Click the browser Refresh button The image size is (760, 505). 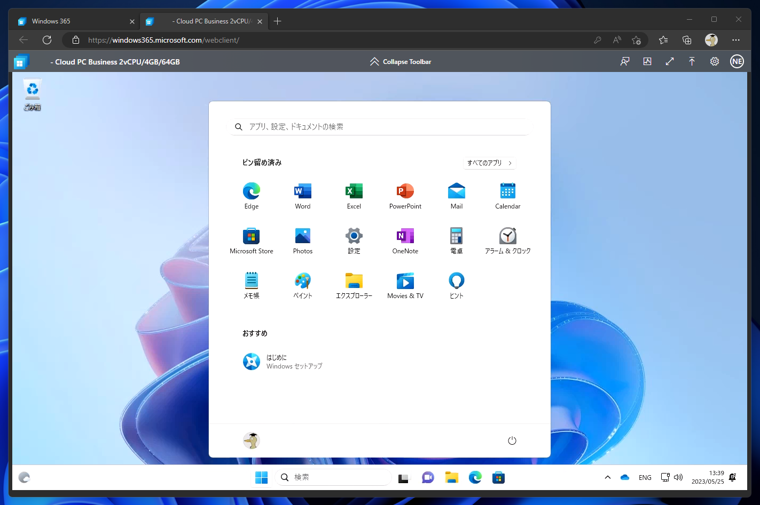click(47, 40)
